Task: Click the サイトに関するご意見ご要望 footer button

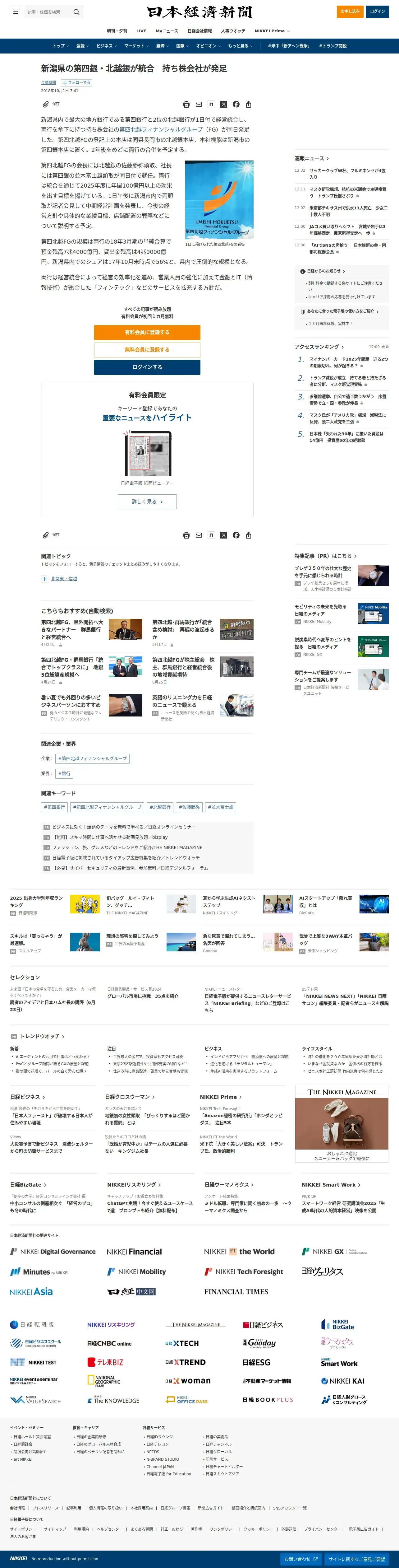Action: (x=356, y=1559)
